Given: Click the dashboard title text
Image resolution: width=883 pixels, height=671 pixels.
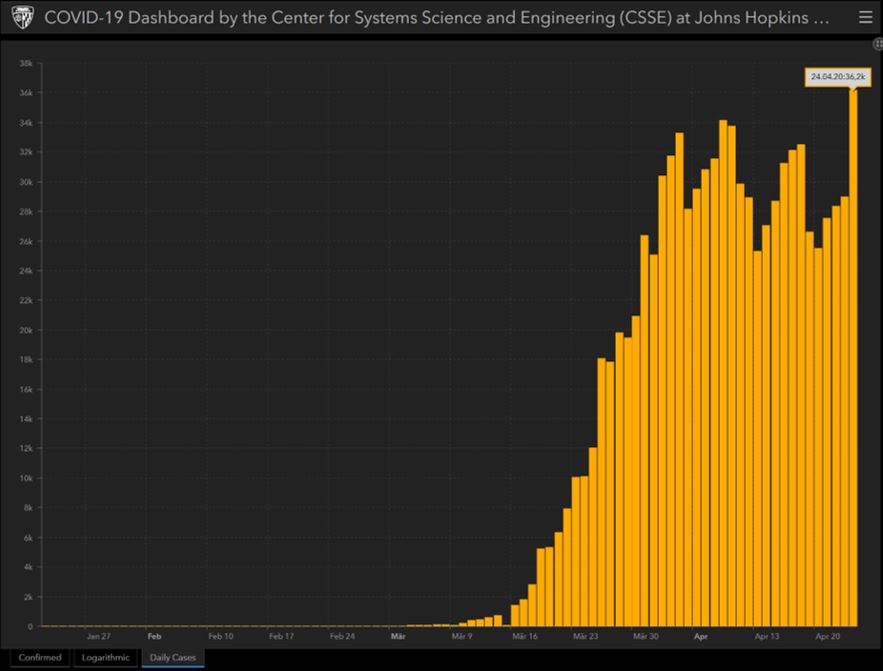Looking at the screenshot, I should [436, 17].
